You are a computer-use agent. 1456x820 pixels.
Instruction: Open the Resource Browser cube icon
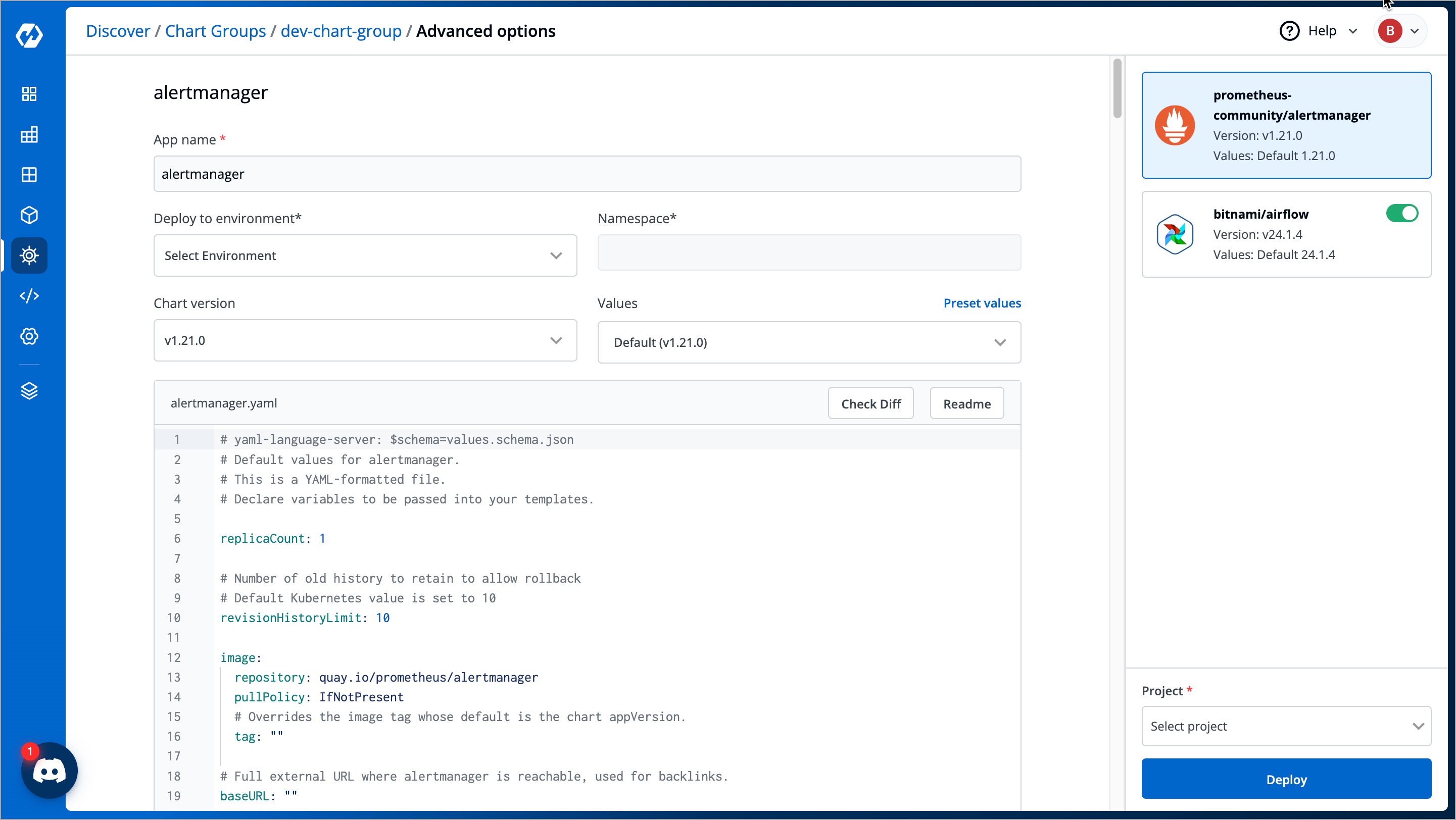tap(29, 215)
